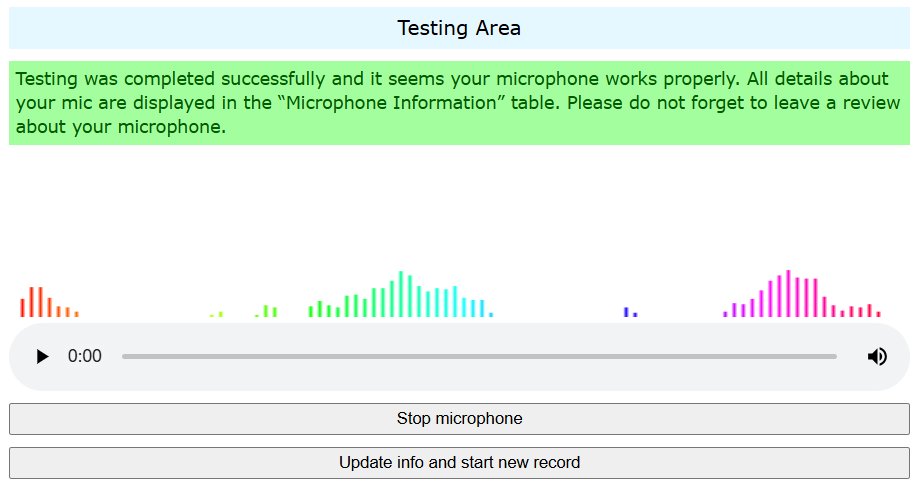Click the tallest green bar in the visualizer

point(401,294)
